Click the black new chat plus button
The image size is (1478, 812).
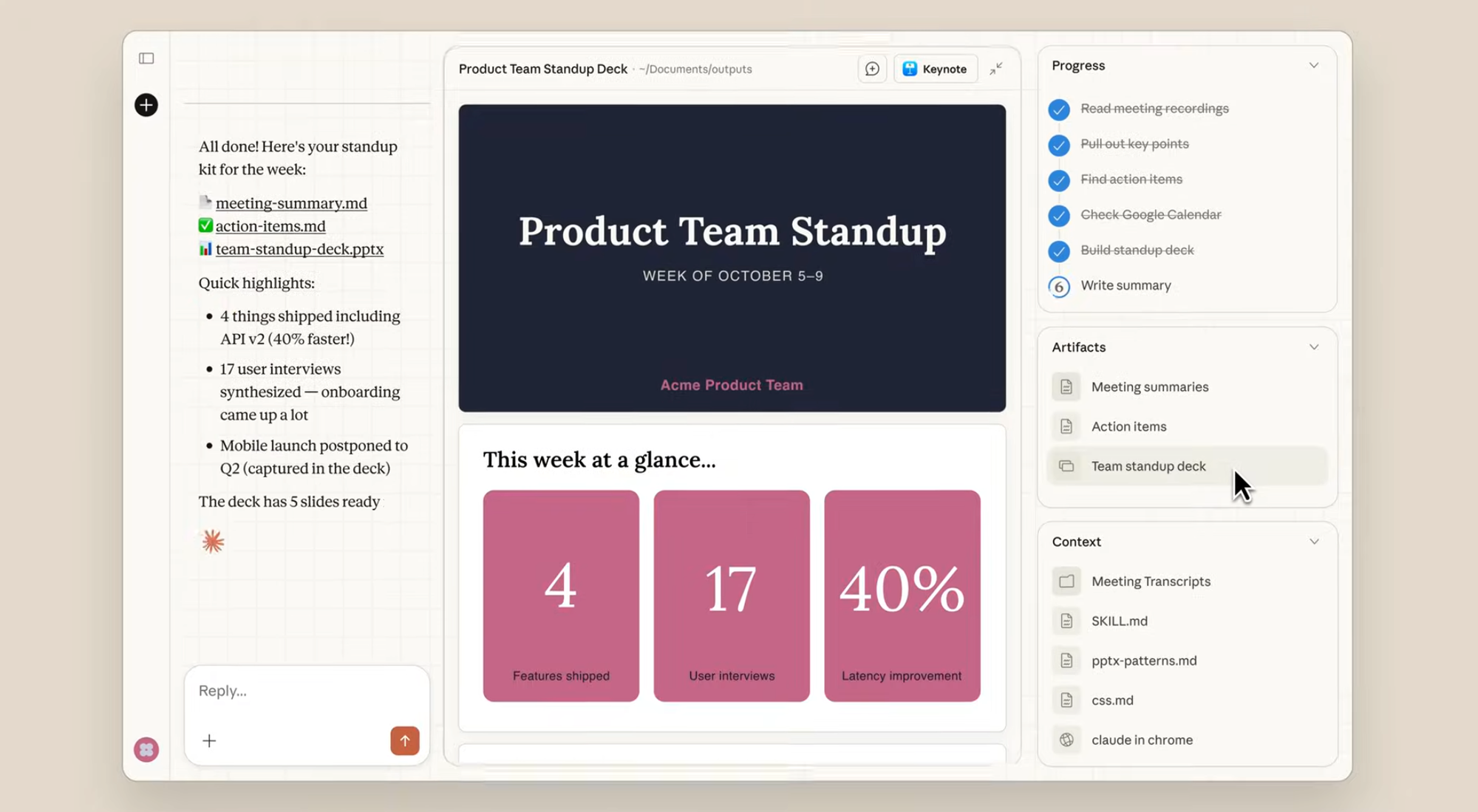click(x=146, y=105)
